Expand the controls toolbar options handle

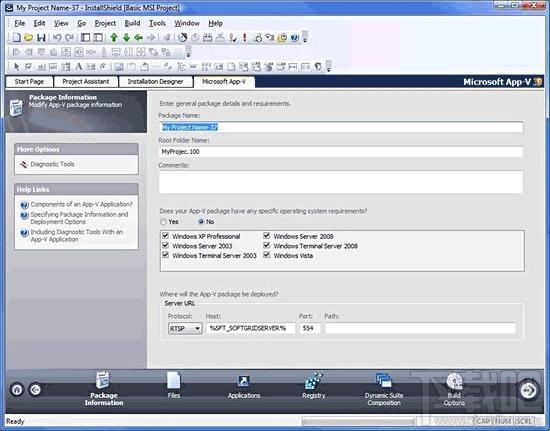point(329,66)
